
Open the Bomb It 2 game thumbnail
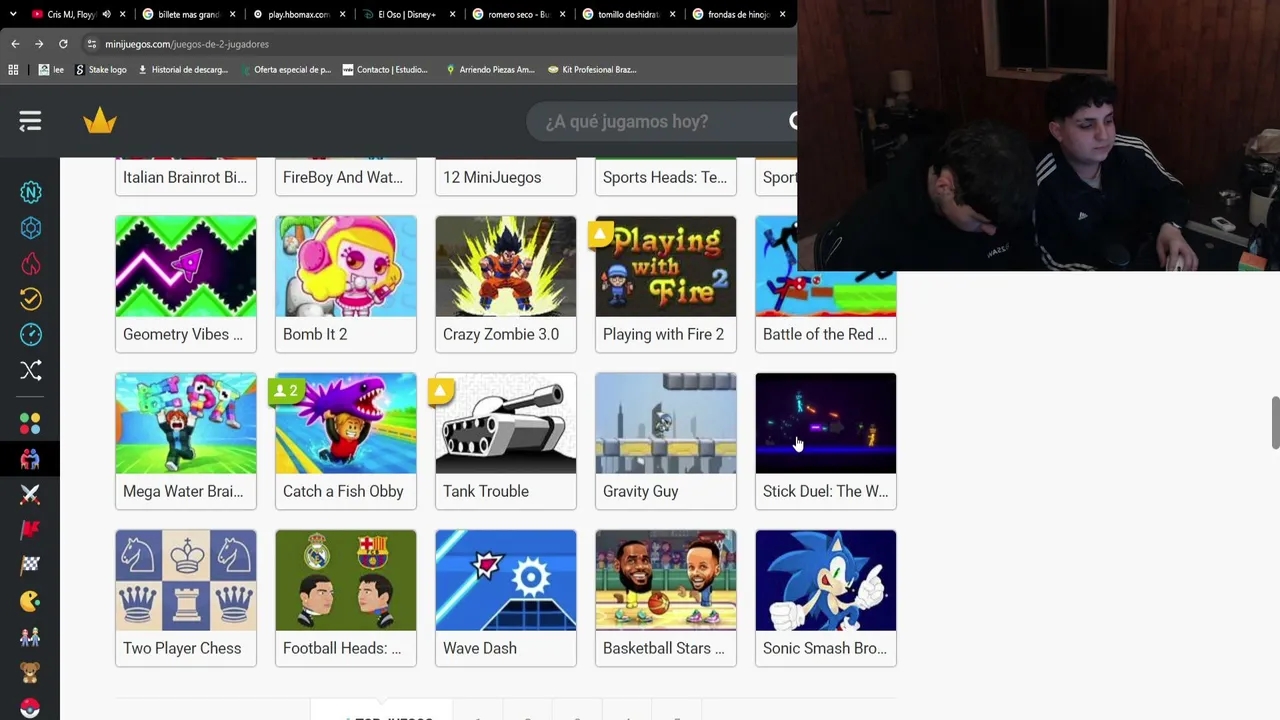click(346, 266)
